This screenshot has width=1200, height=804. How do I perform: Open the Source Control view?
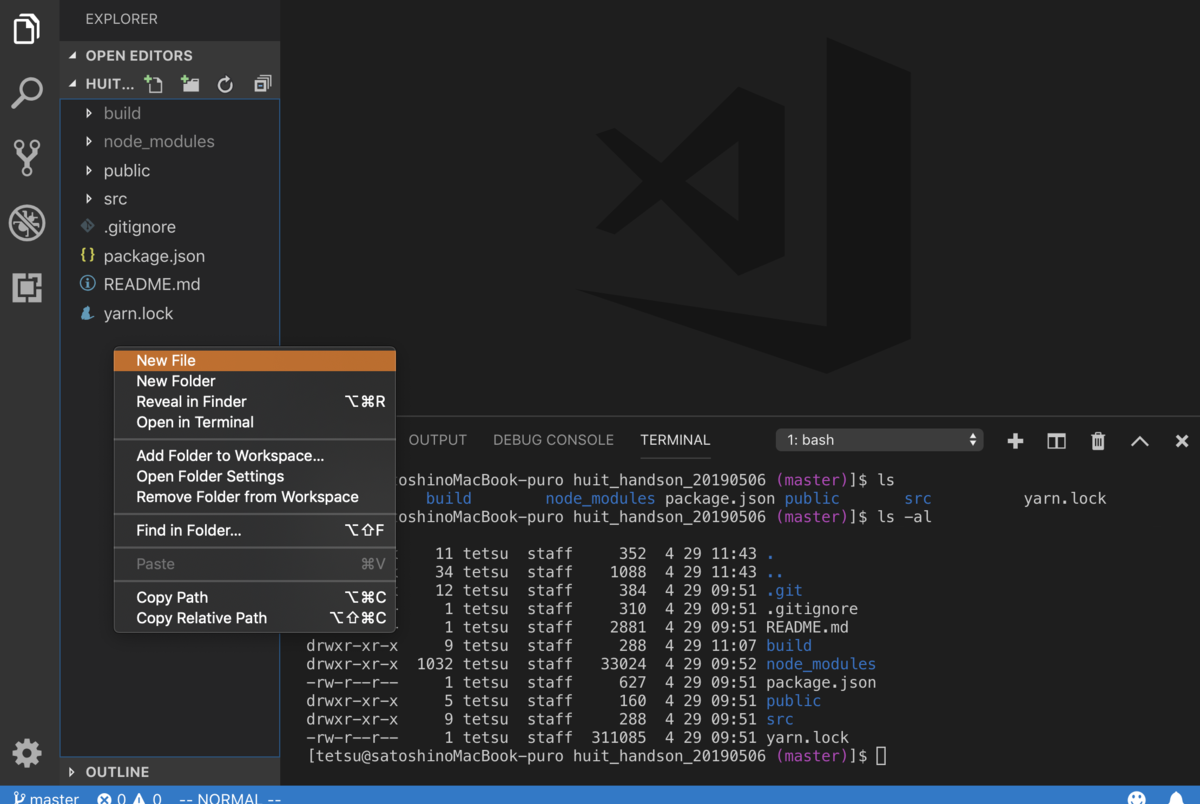[27, 158]
